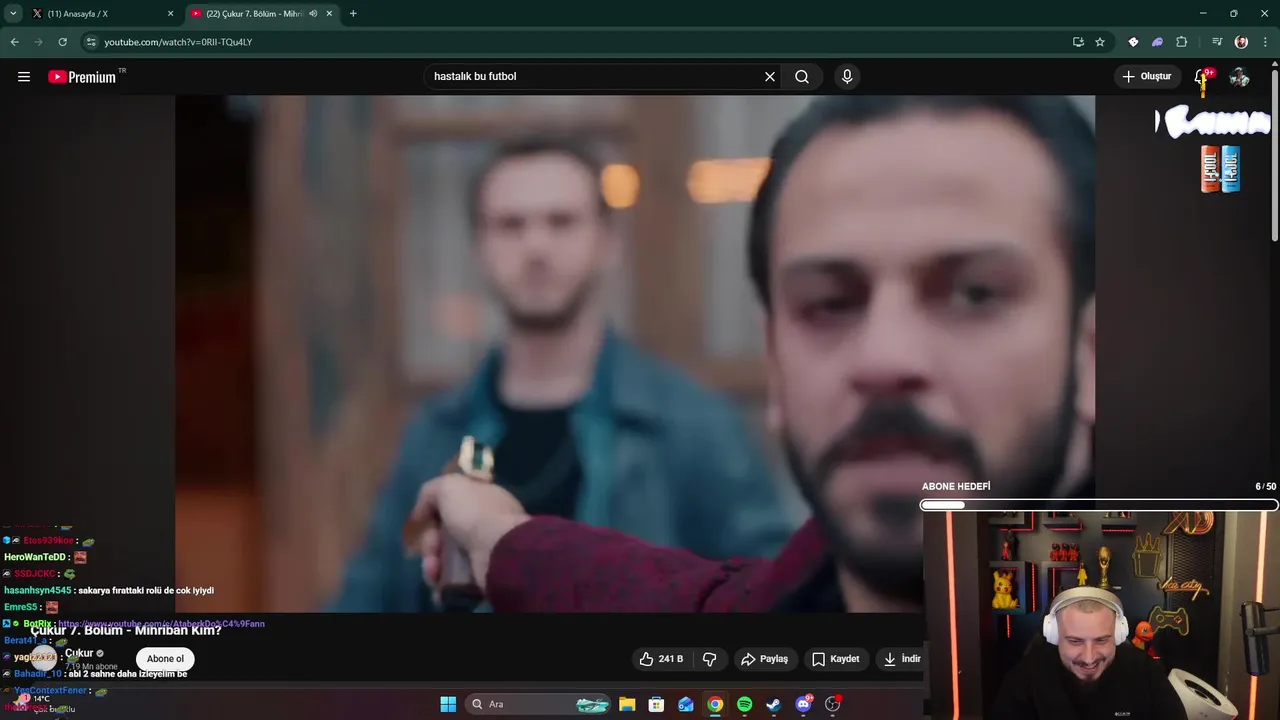Open File Explorer from the taskbar
This screenshot has height=720, width=1280.
click(x=627, y=704)
